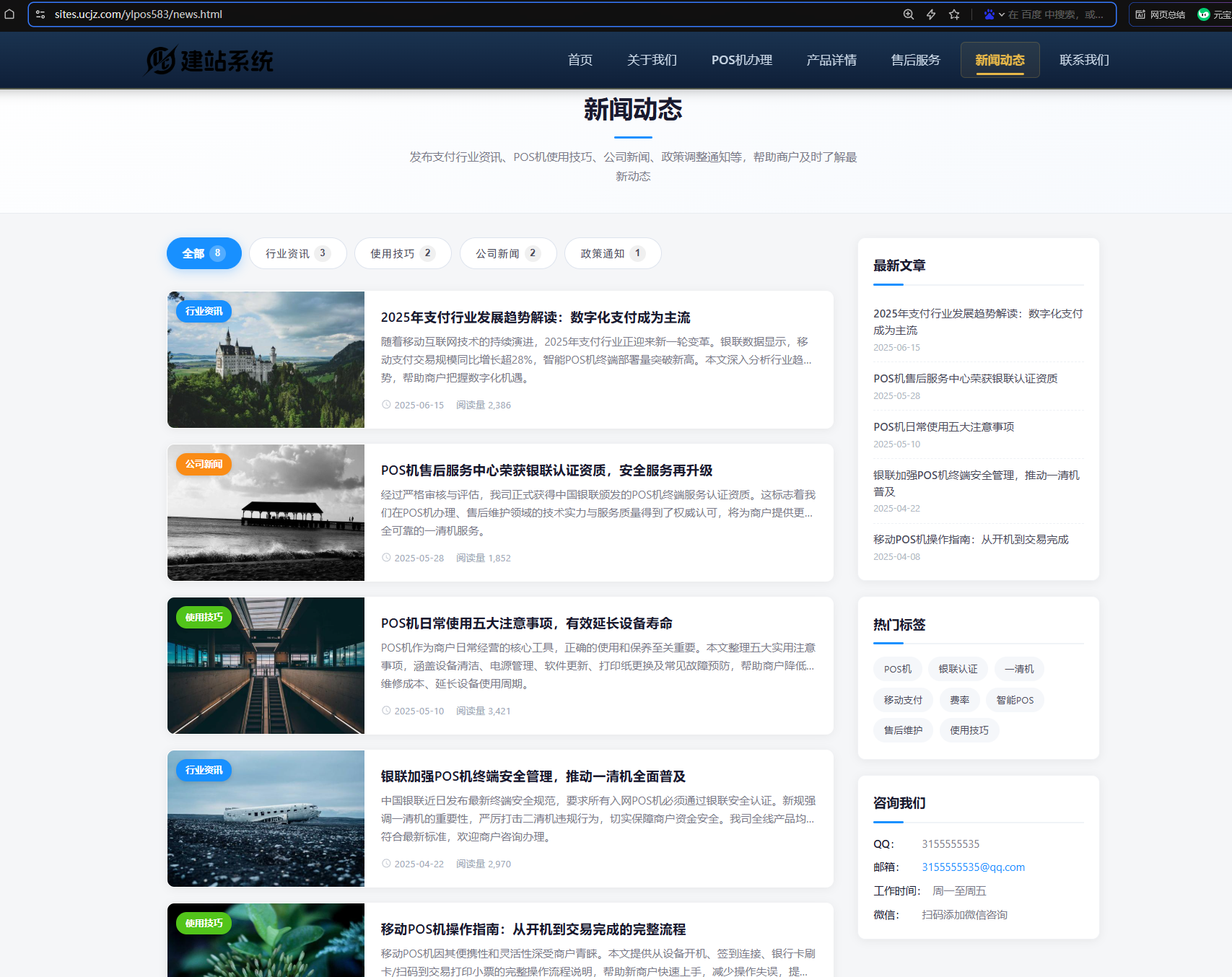Open sidebar link POS机日常使用五大注意事项
1232x977 pixels.
(944, 427)
